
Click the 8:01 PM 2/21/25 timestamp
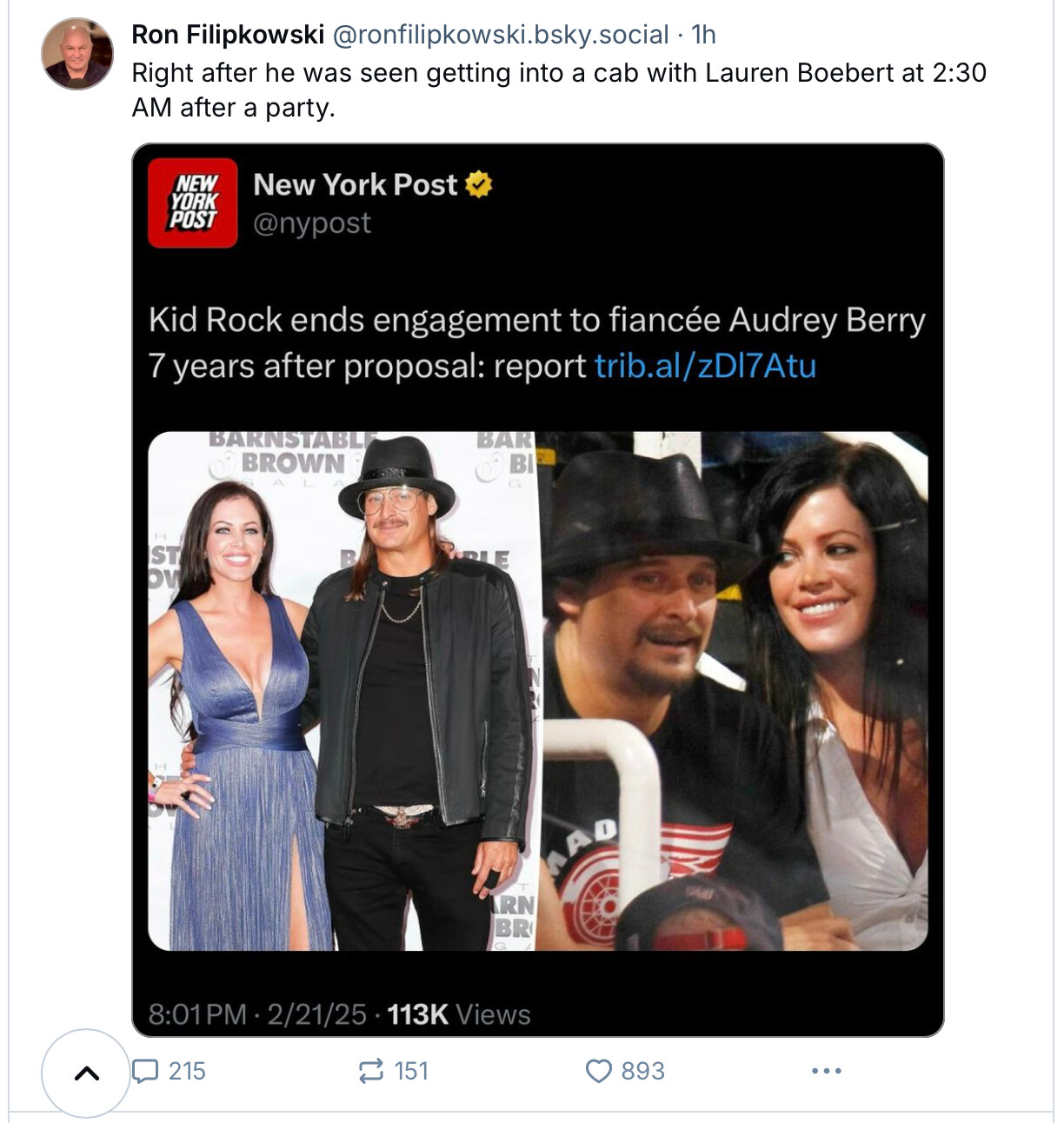click(x=257, y=1014)
